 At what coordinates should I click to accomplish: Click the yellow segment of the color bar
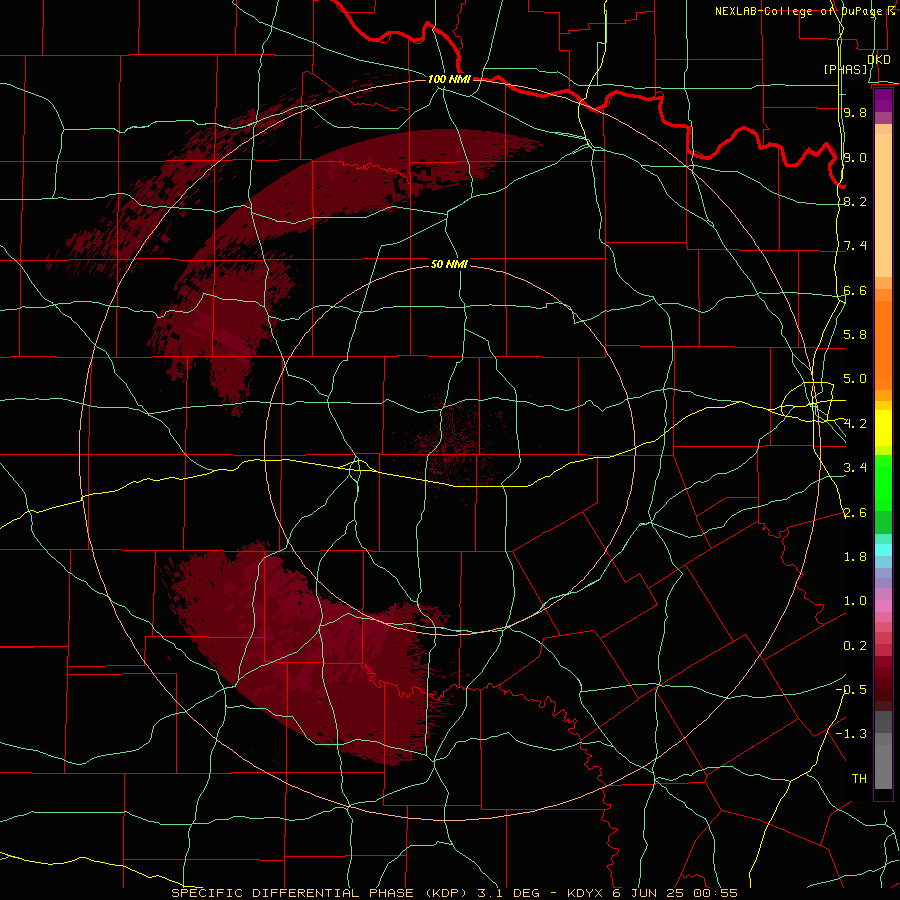point(883,428)
